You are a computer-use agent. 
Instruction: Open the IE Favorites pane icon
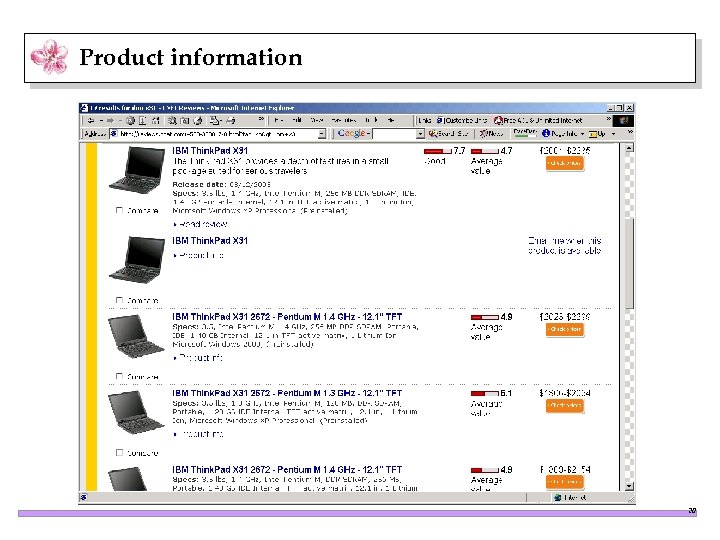(185, 121)
